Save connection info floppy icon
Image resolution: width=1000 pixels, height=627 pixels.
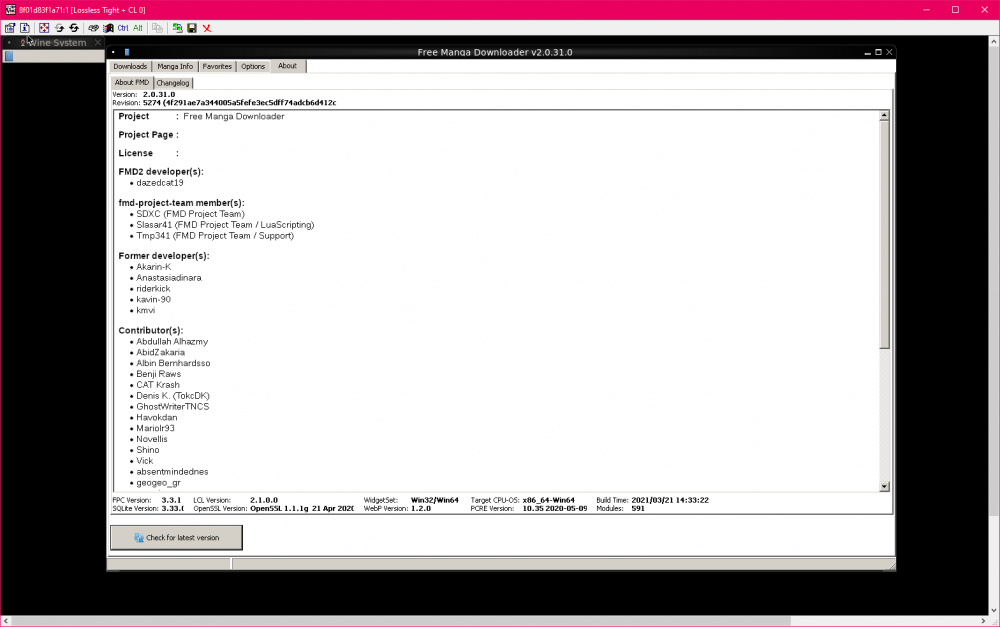pyautogui.click(x=191, y=28)
